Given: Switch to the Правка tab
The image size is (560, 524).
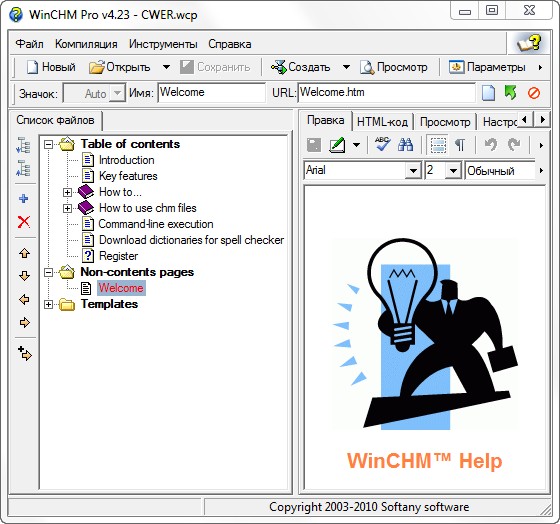Looking at the screenshot, I should point(325,120).
